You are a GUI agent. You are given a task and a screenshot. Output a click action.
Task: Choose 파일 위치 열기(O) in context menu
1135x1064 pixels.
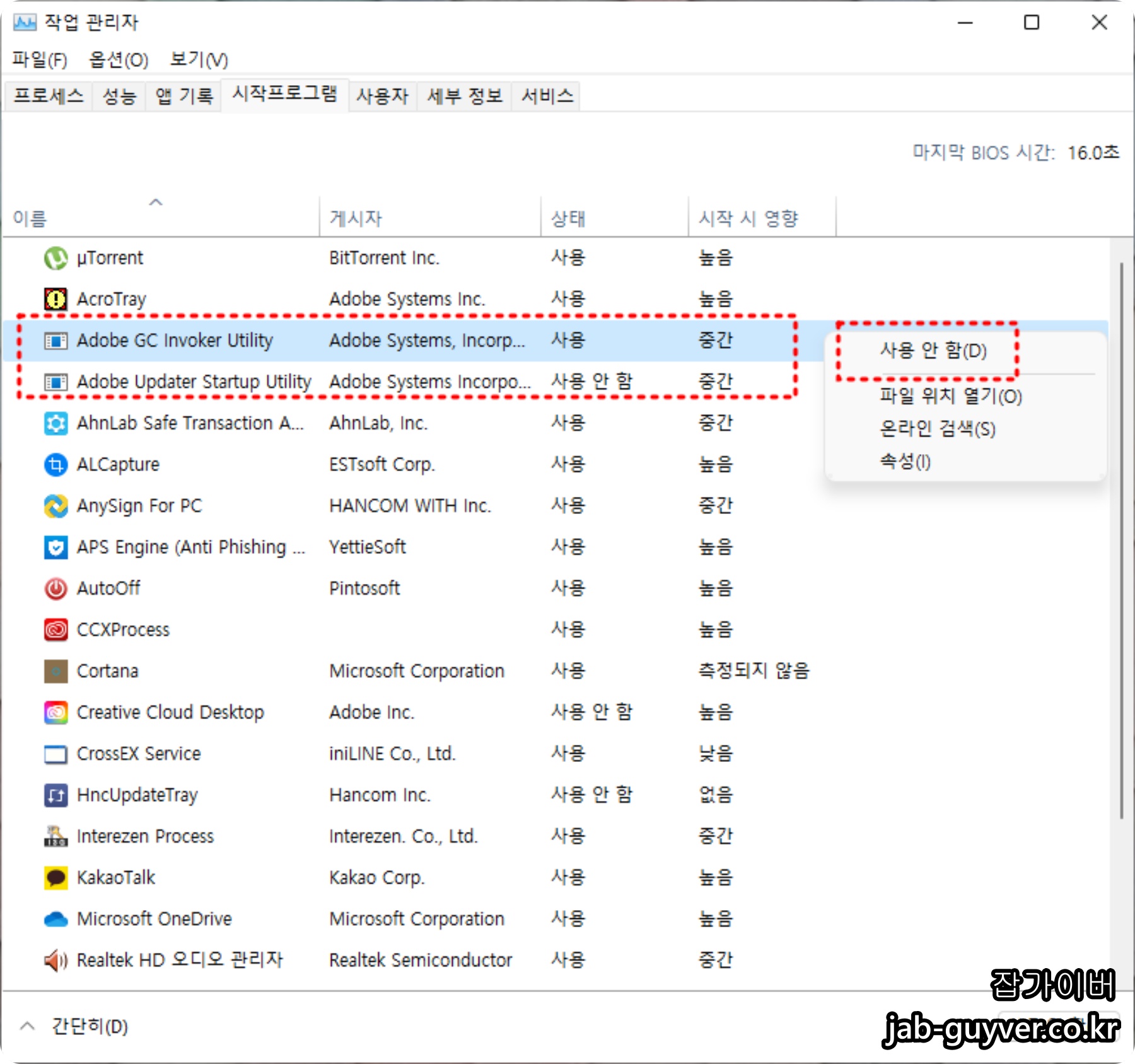pos(951,396)
